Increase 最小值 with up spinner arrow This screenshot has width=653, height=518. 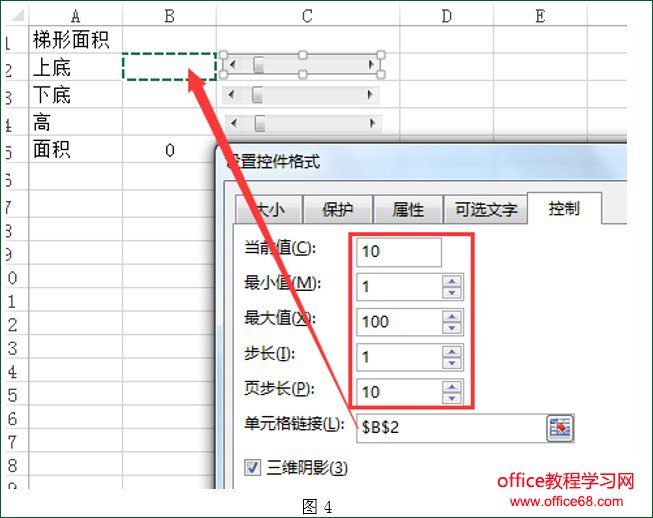click(452, 281)
